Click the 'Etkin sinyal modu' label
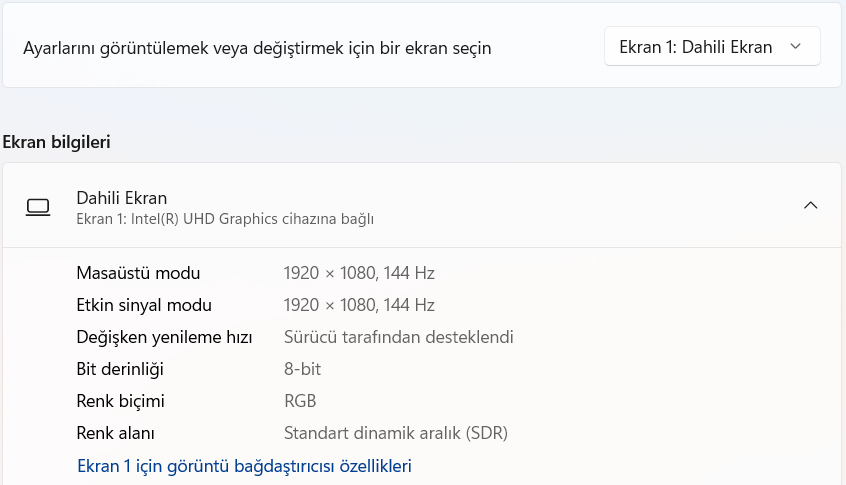 (x=144, y=305)
